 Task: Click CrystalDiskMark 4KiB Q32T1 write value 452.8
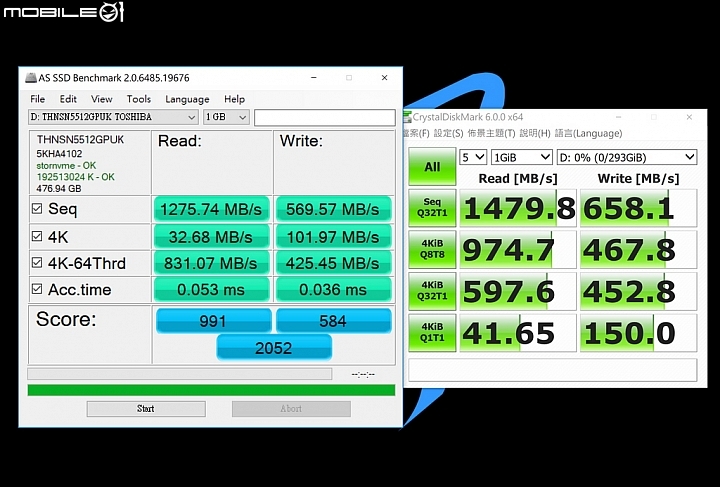[638, 291]
